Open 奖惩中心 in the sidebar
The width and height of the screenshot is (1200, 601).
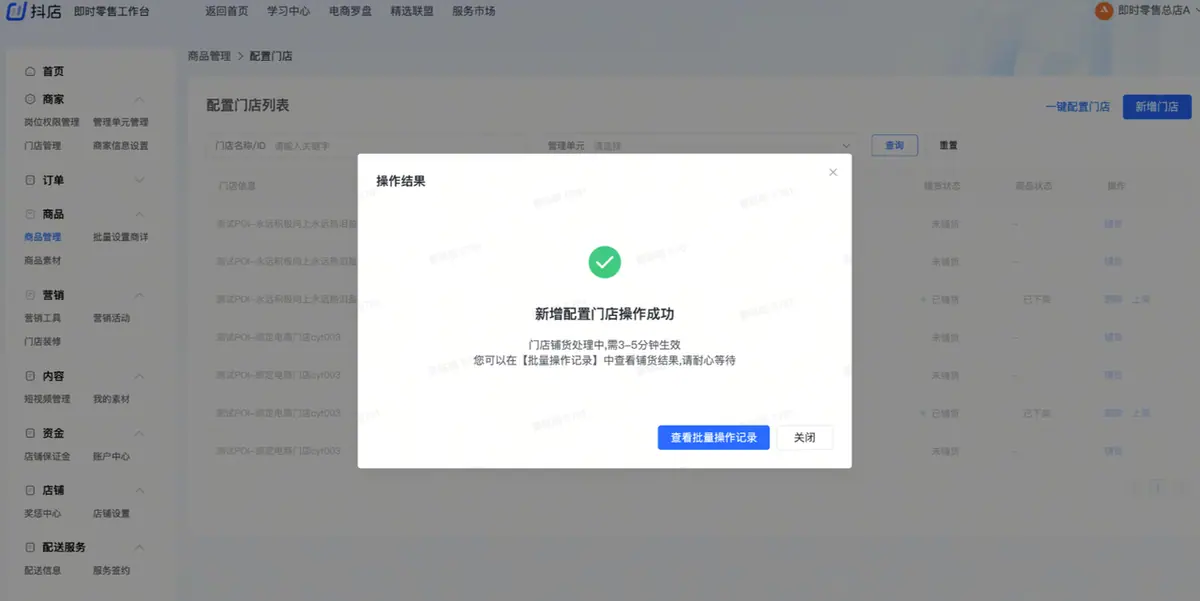point(42,513)
